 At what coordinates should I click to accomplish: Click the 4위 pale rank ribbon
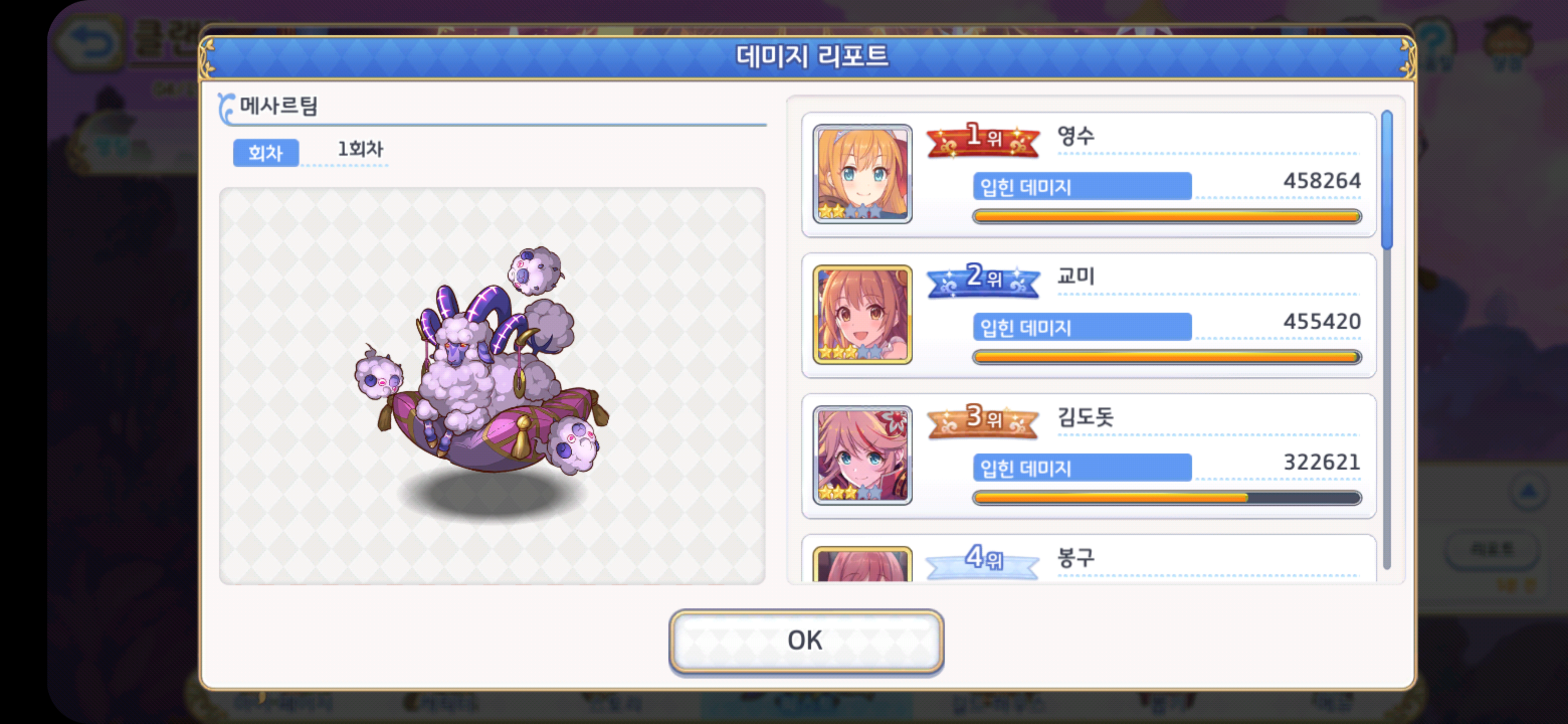983,561
